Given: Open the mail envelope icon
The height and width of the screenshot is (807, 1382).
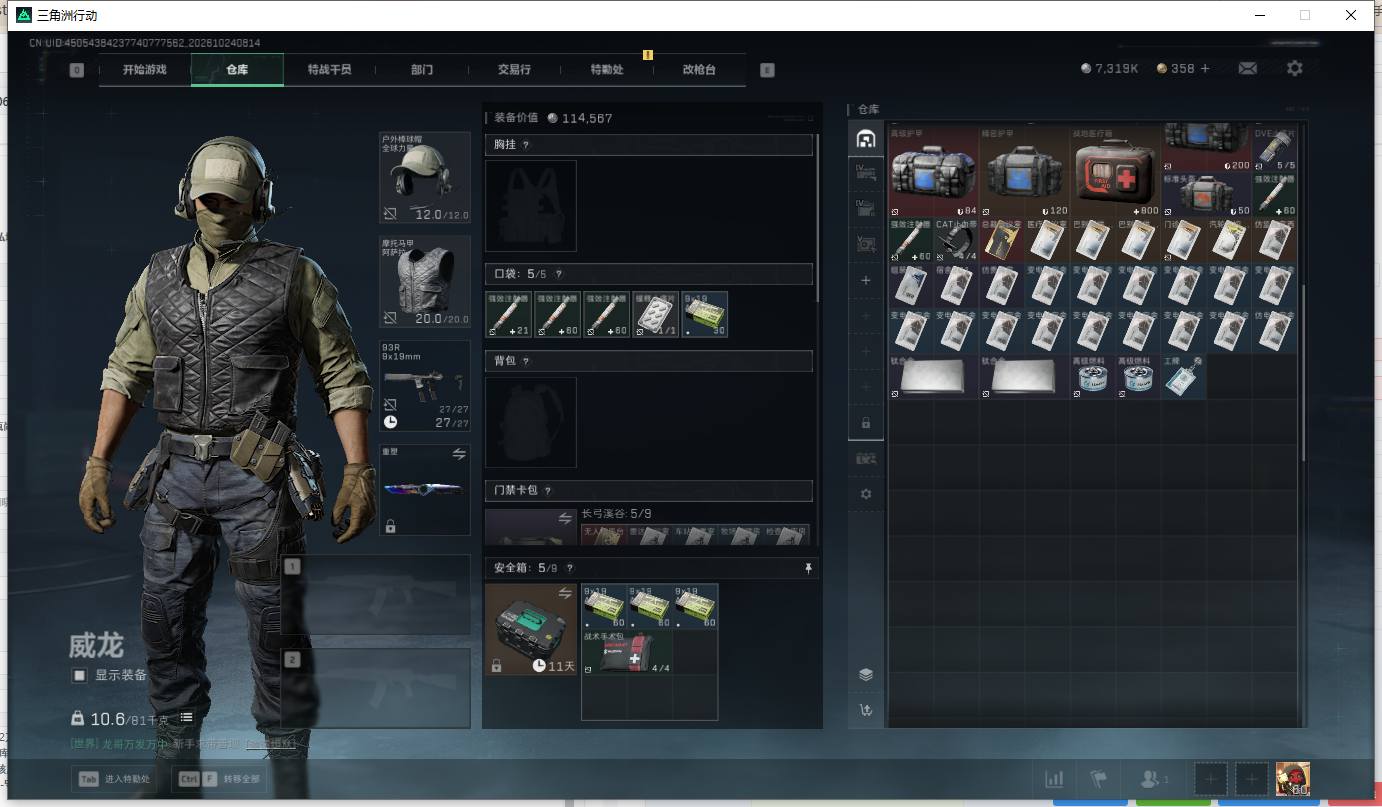Looking at the screenshot, I should click(x=1247, y=68).
